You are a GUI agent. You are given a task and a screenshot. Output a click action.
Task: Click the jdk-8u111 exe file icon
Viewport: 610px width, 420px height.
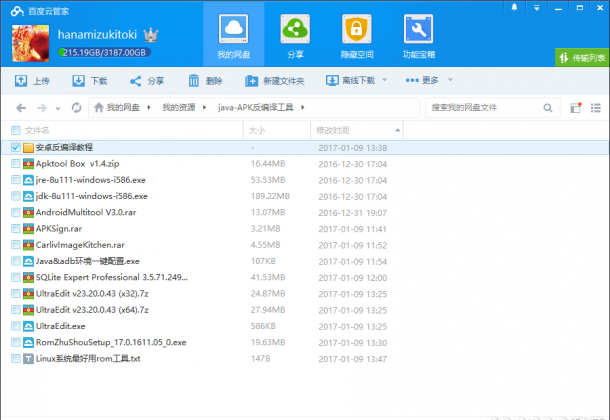point(28,196)
